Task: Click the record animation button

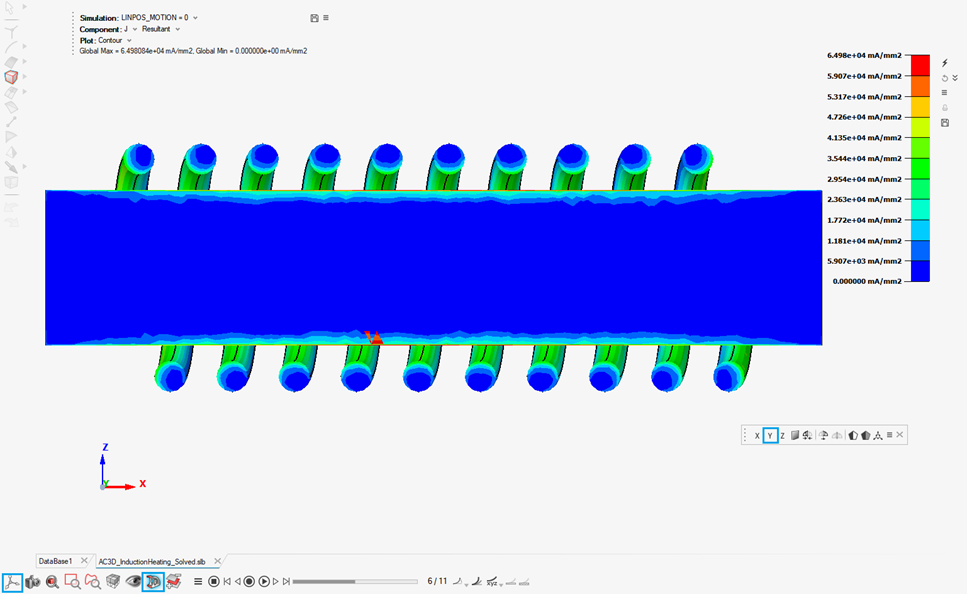Action: click(249, 582)
